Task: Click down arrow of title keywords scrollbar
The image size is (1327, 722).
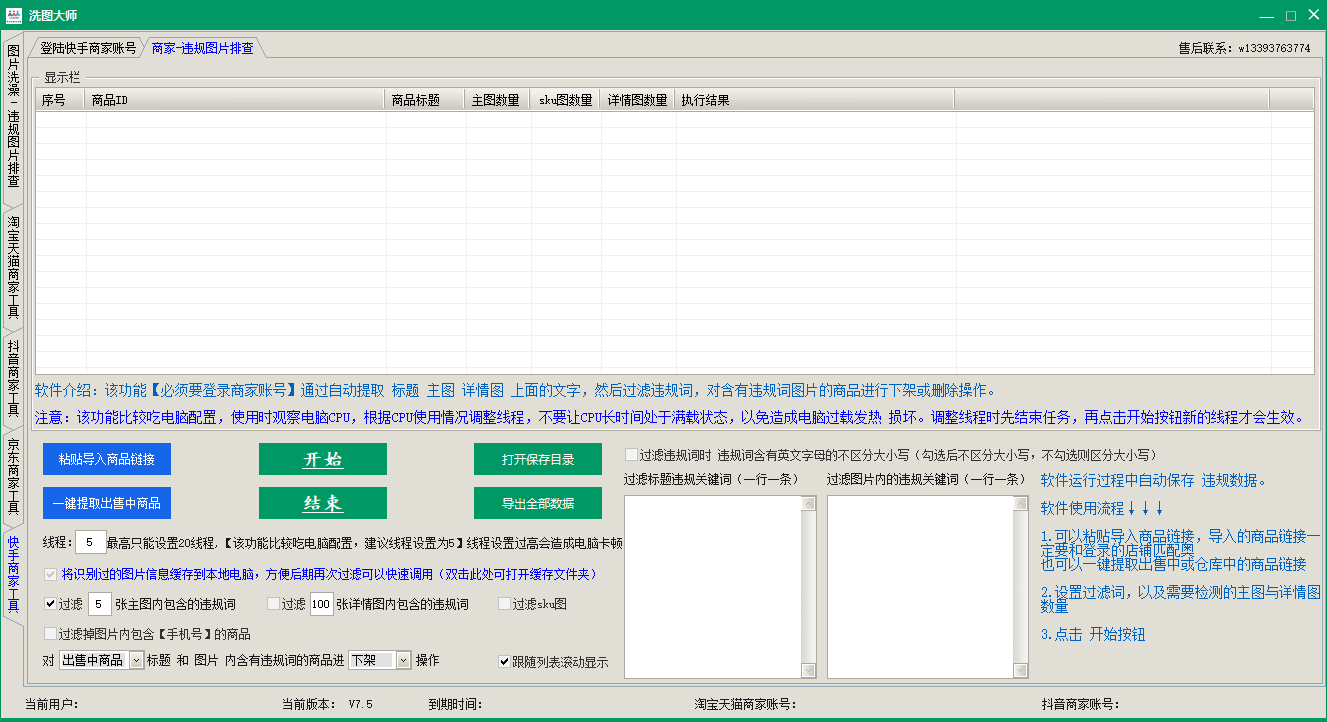Action: coord(808,669)
